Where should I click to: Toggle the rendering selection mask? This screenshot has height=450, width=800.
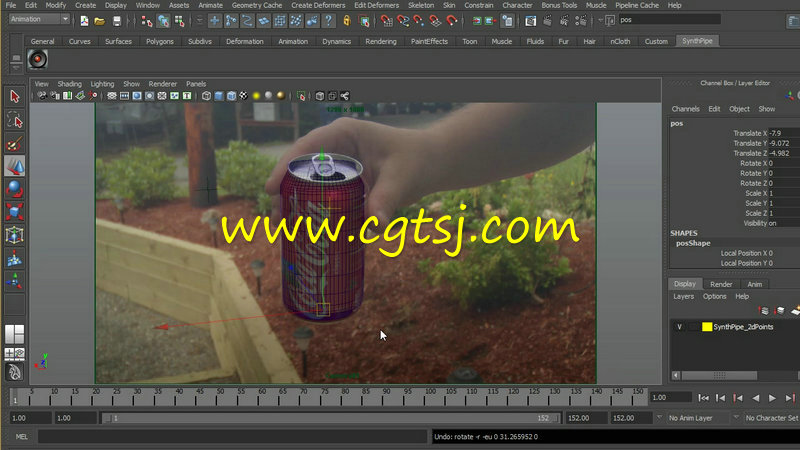[x=312, y=21]
